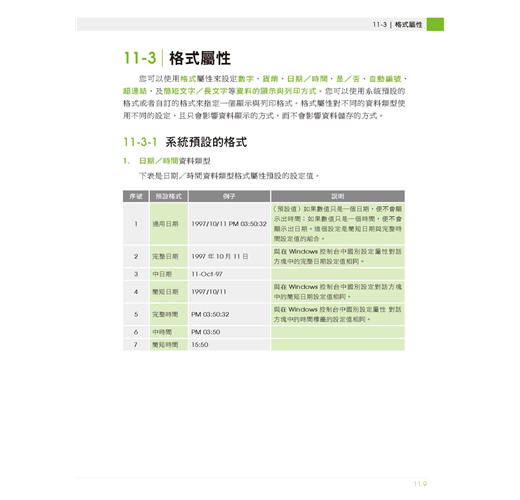Screen dimensions: 520x500
Task: Select the 簡短時間 format cell
Action: pos(169,345)
